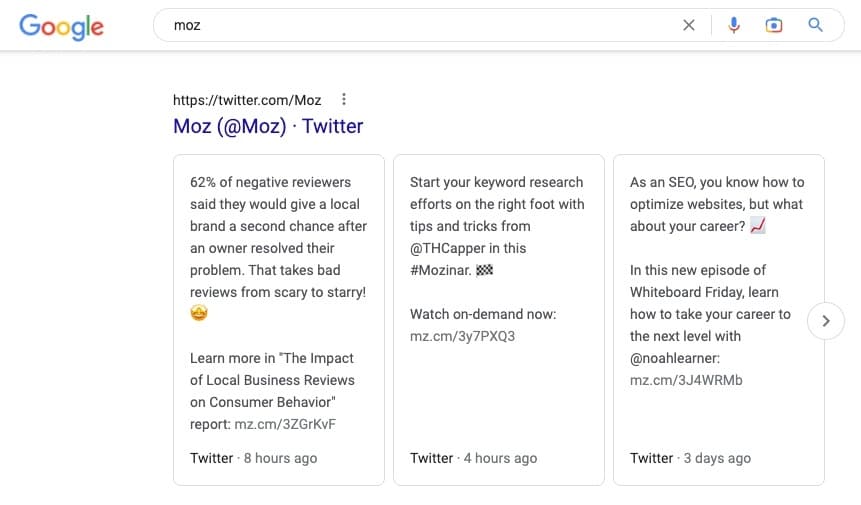Start voice search with the microphone
This screenshot has height=505, width=861.
coord(734,26)
